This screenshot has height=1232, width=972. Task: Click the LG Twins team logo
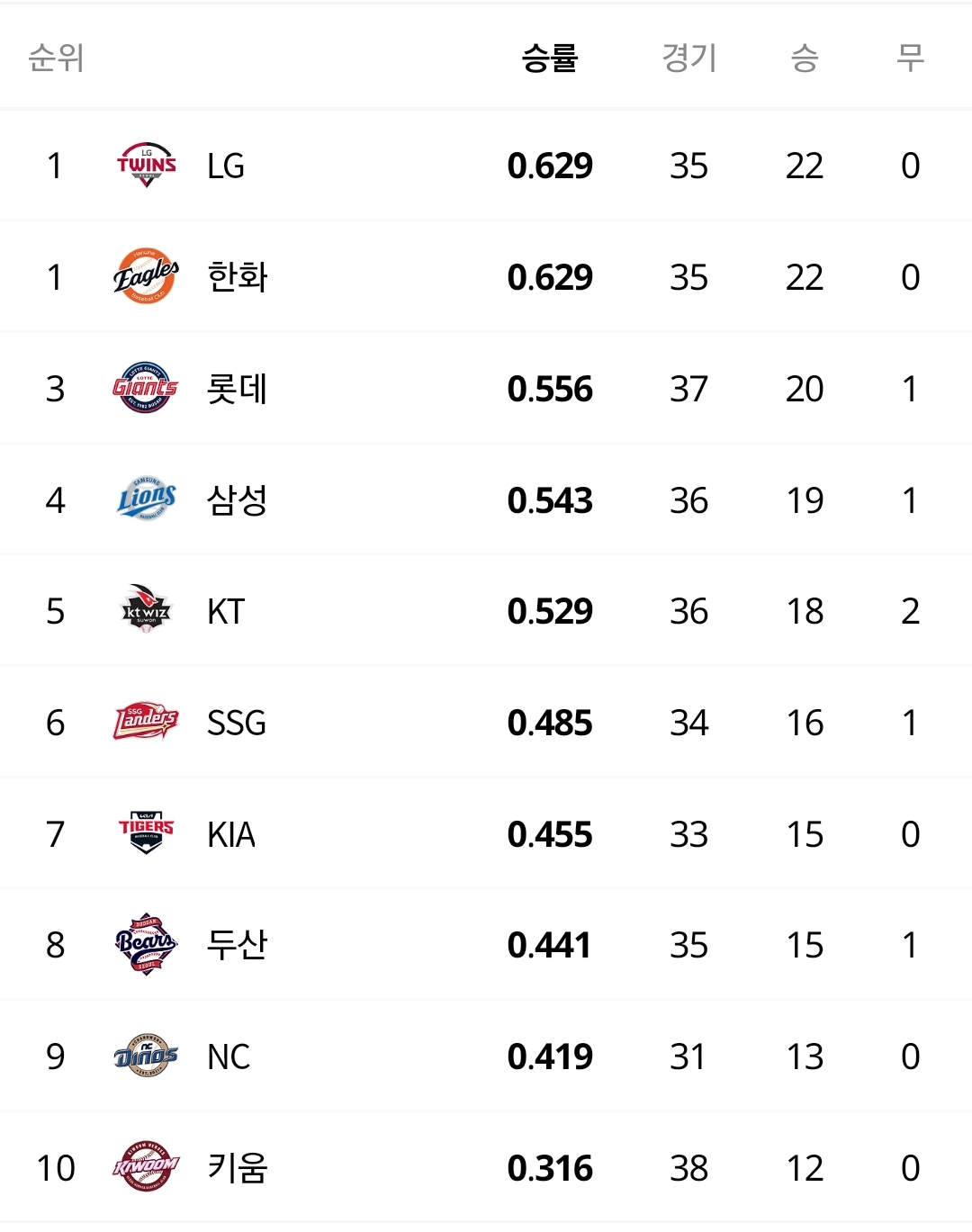tap(146, 166)
